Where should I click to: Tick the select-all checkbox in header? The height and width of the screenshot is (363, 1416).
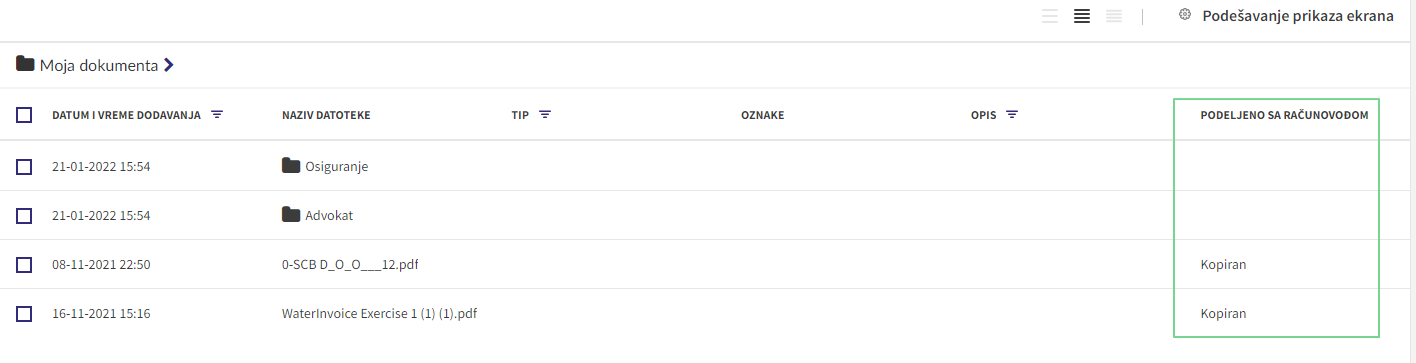(x=24, y=115)
